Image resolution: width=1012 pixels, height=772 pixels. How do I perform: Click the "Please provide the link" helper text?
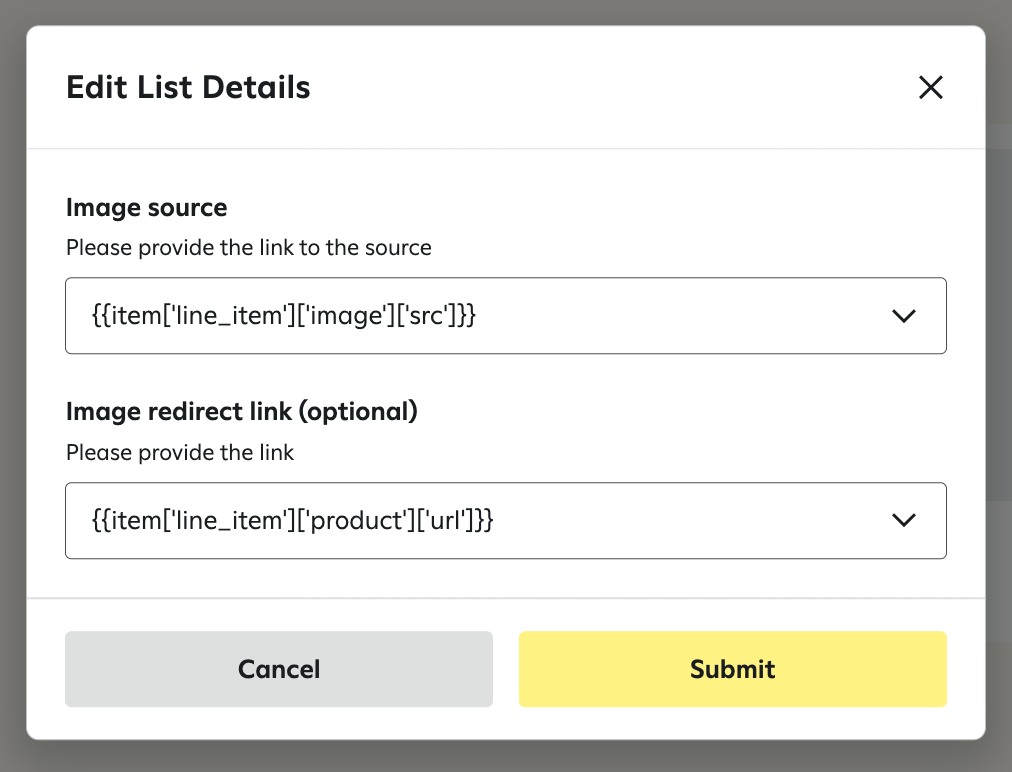180,453
